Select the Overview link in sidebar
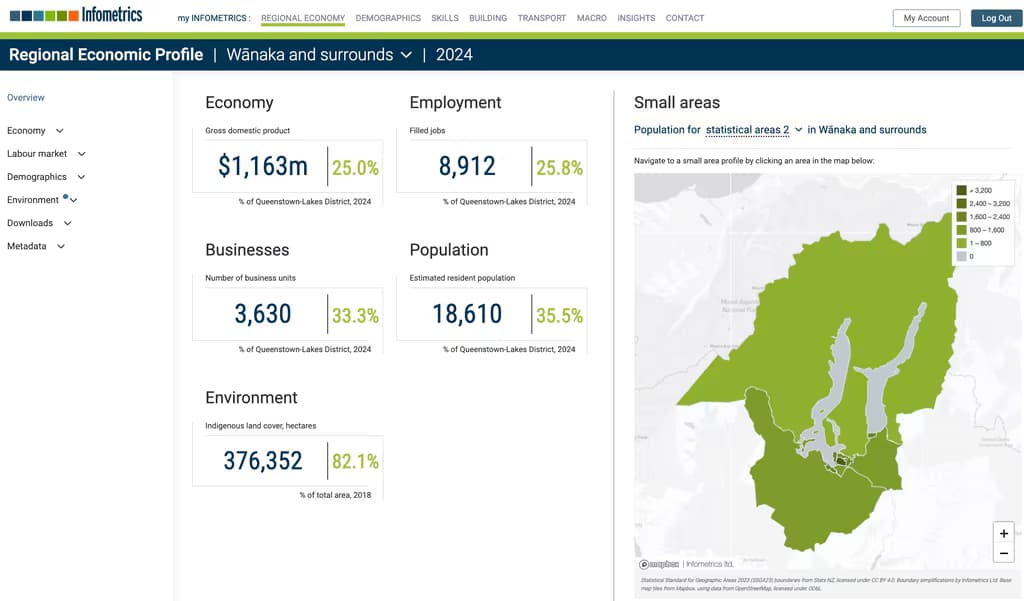This screenshot has width=1024, height=601. coord(26,98)
